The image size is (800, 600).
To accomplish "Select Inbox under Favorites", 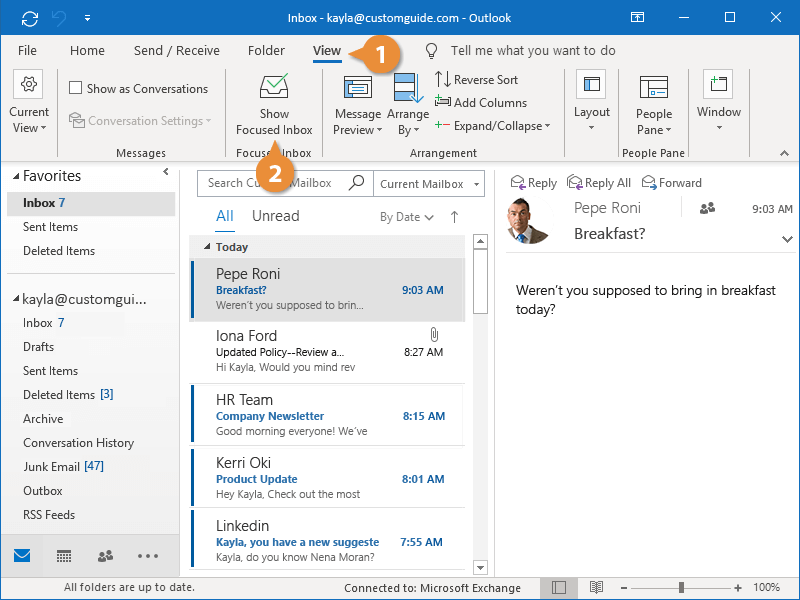I will (x=91, y=203).
